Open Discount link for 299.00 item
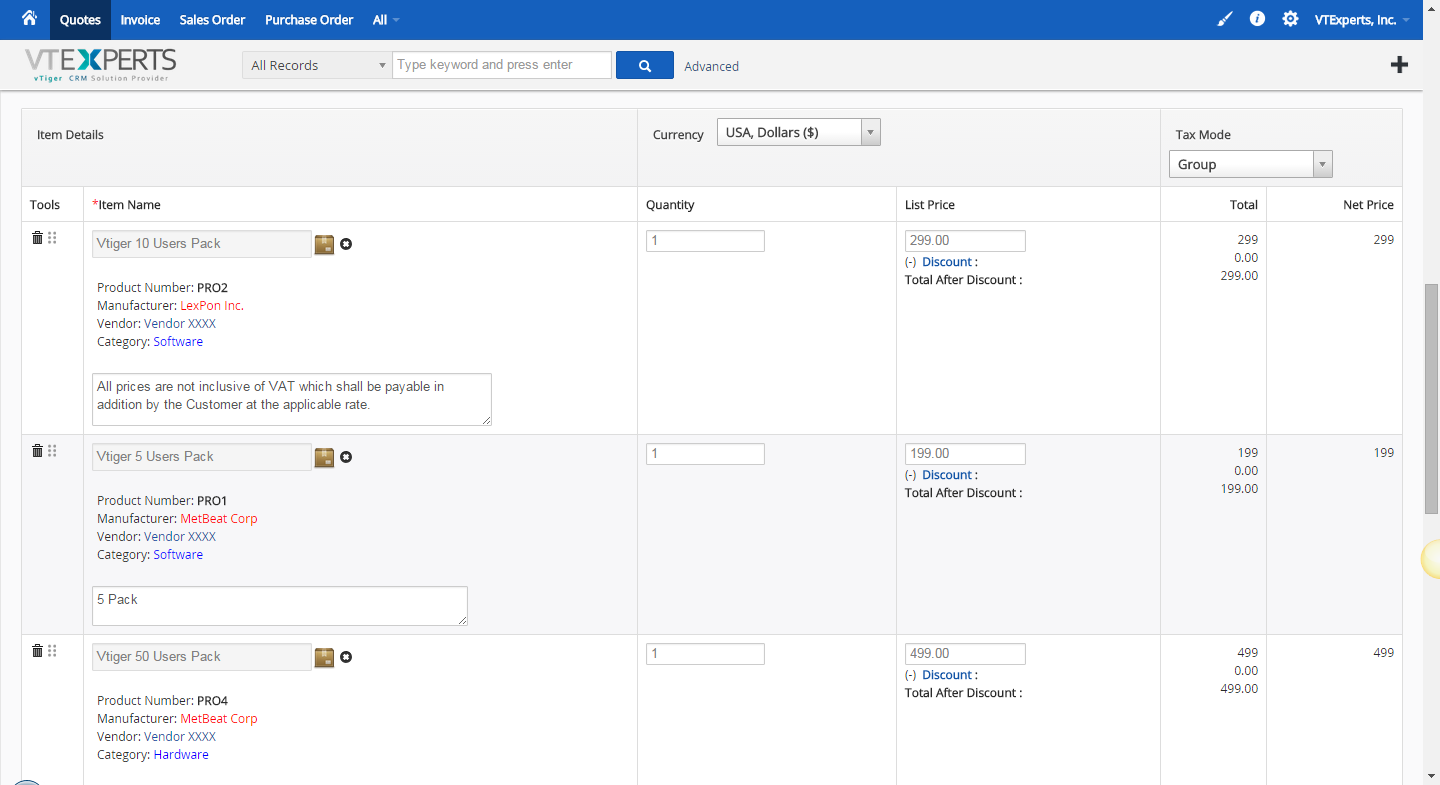This screenshot has height=785, width=1440. click(x=946, y=262)
